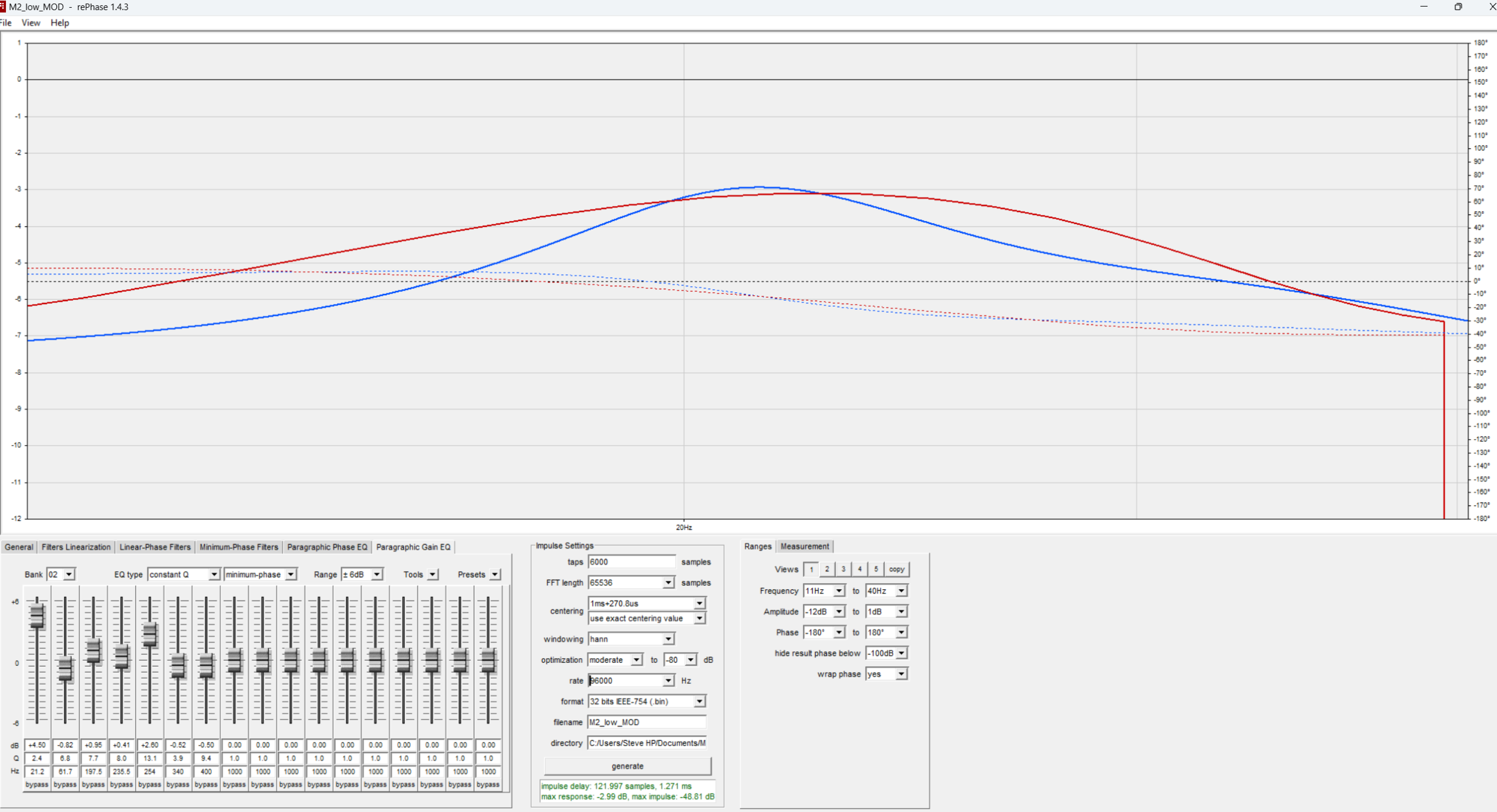Open the windowing hann dropdown
Image resolution: width=1497 pixels, height=812 pixels.
(x=668, y=639)
